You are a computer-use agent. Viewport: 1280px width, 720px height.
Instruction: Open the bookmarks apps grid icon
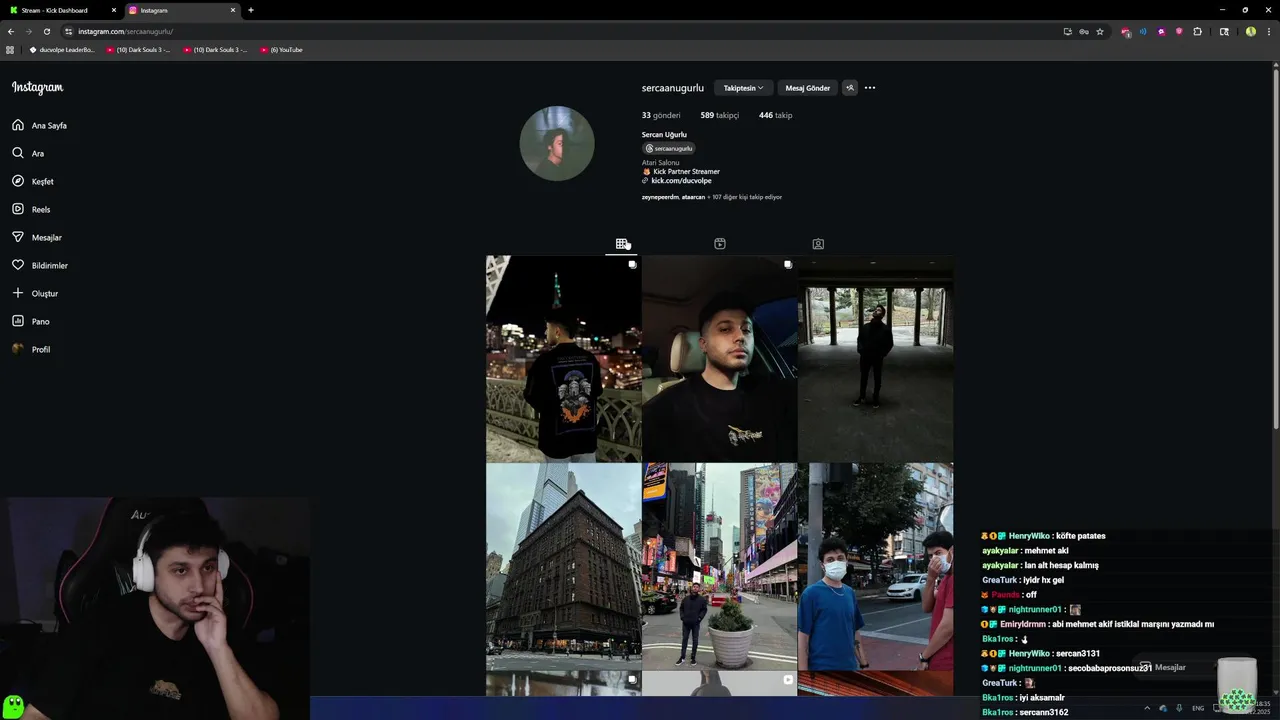pyautogui.click(x=10, y=50)
